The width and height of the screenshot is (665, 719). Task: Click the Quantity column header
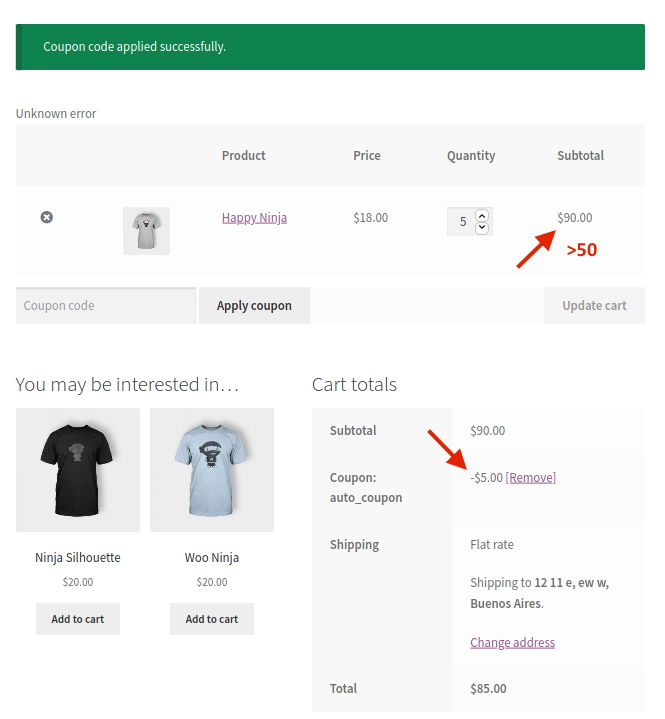(471, 156)
